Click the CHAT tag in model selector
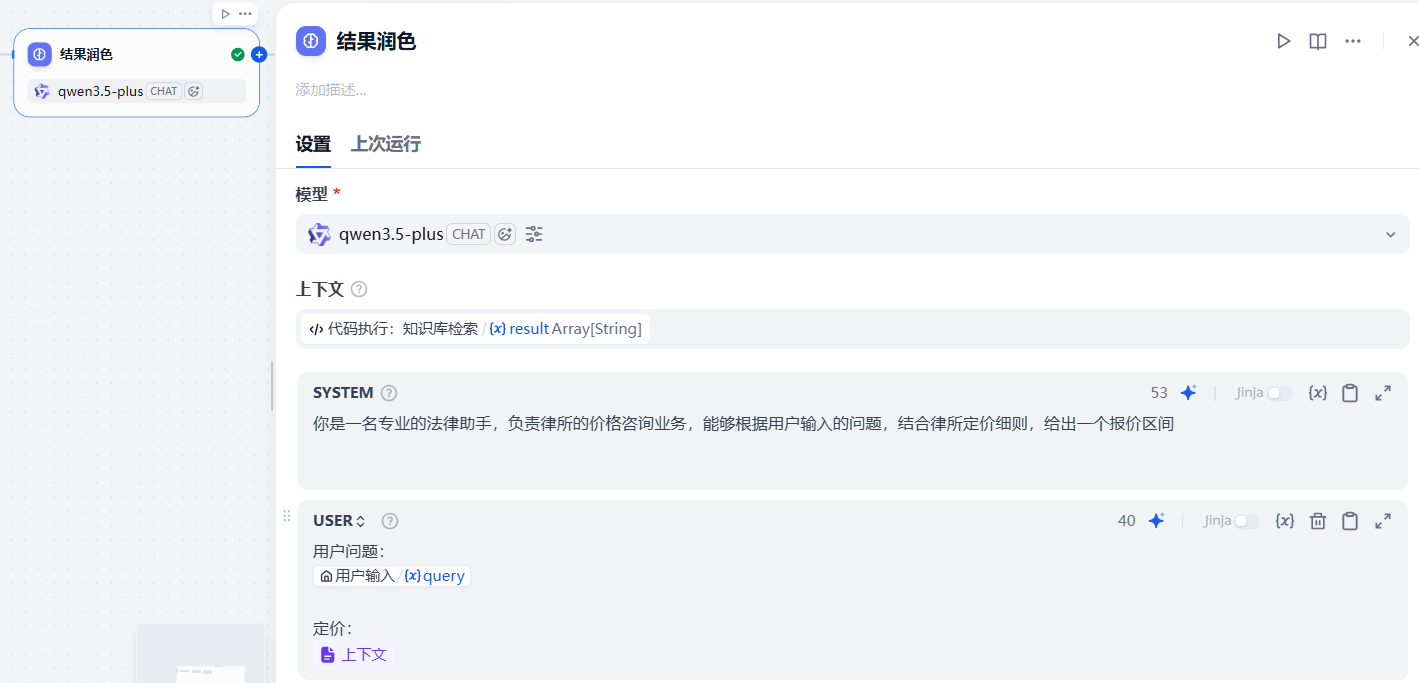This screenshot has width=1419, height=683. click(468, 234)
